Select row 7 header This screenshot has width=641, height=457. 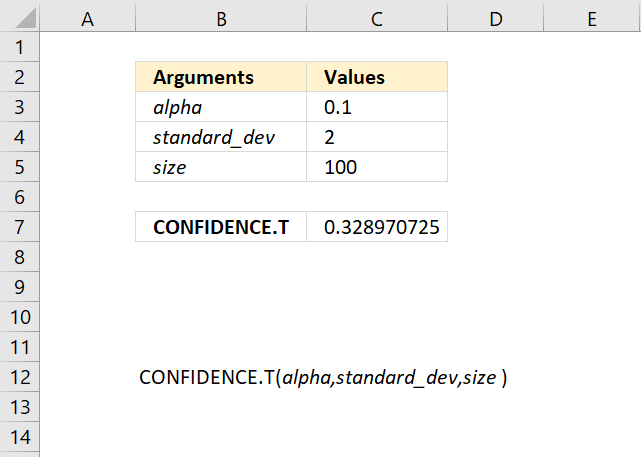point(20,227)
